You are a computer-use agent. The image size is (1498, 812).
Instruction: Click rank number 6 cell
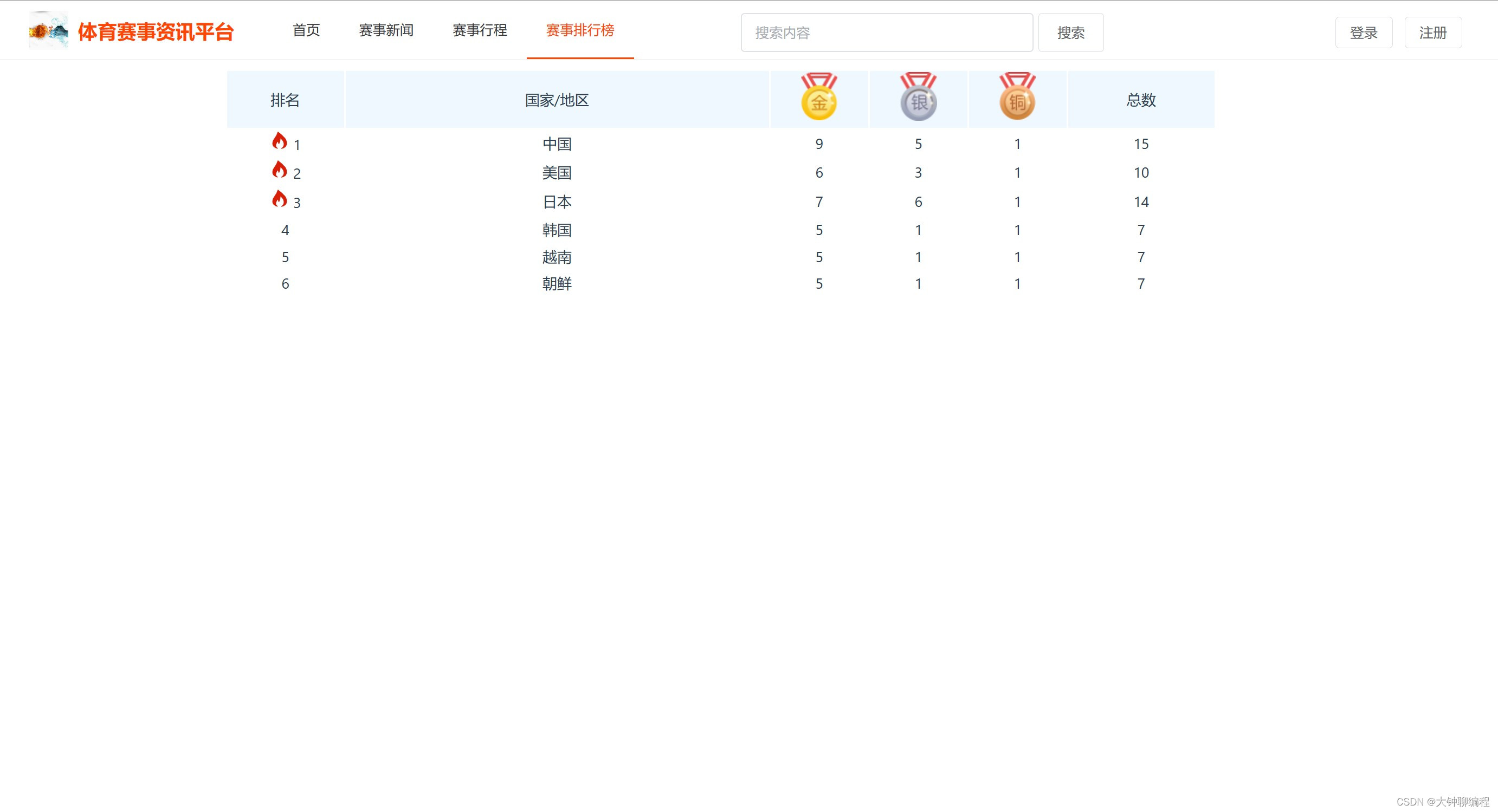click(285, 284)
